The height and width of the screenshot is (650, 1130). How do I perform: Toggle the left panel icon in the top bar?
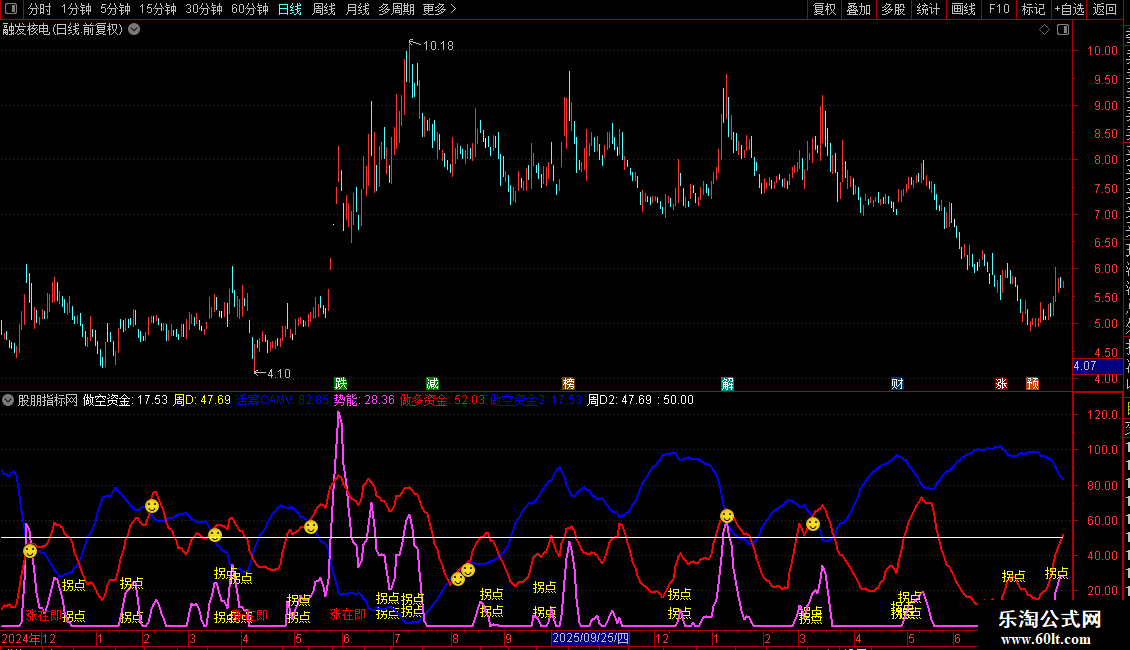(11, 9)
